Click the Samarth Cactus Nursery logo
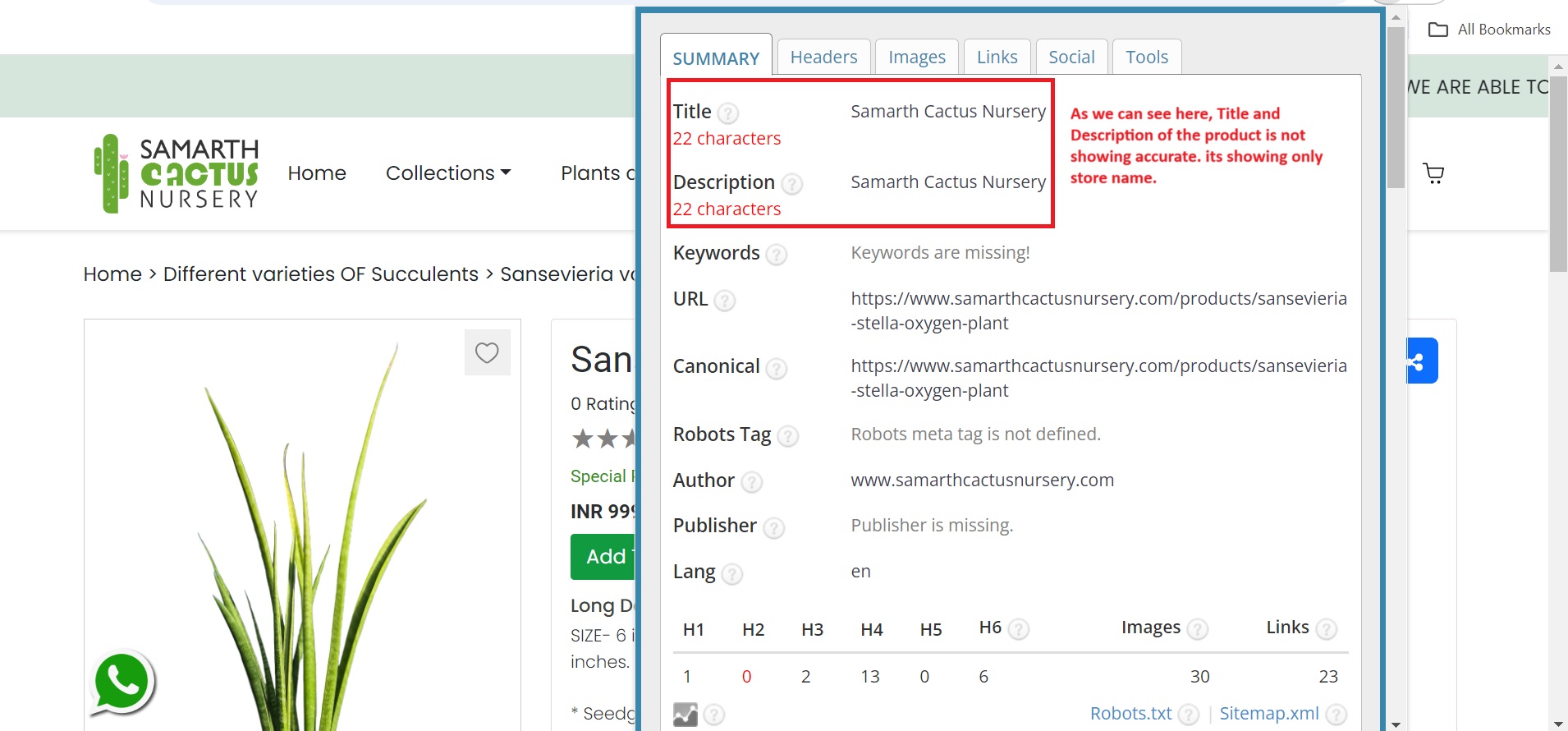The image size is (1568, 731). pyautogui.click(x=177, y=173)
